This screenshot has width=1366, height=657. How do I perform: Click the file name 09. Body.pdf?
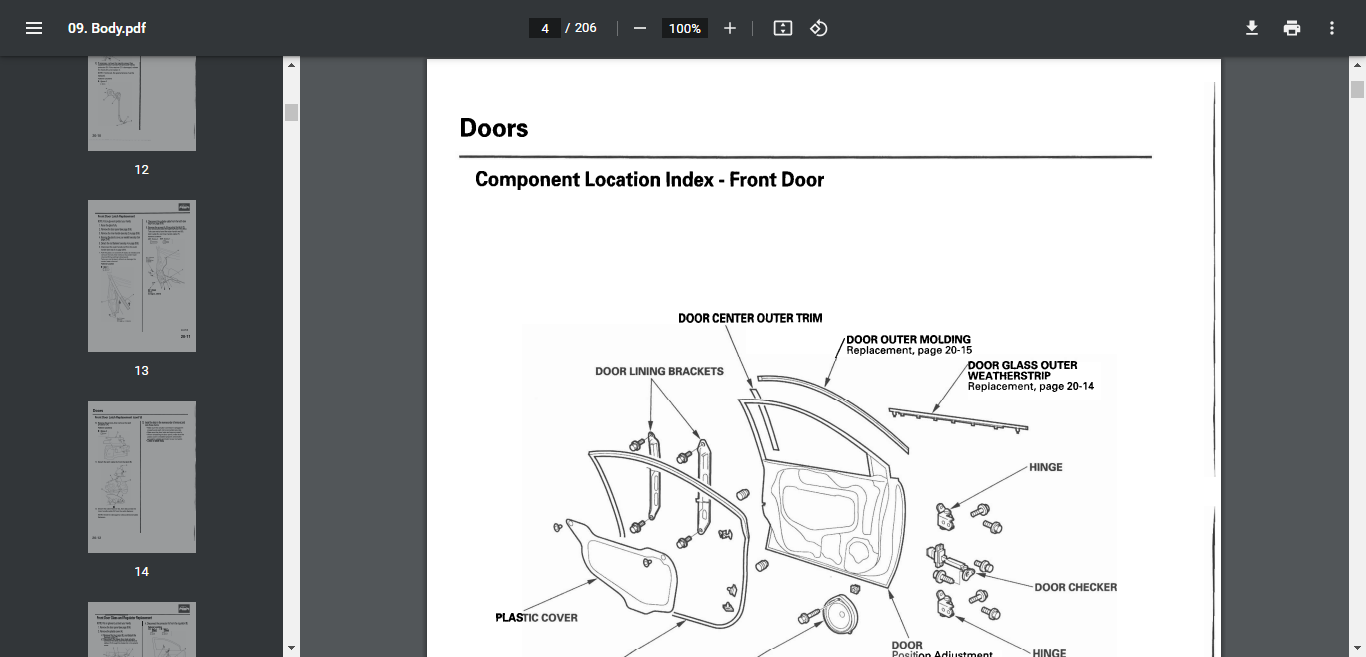pyautogui.click(x=107, y=28)
